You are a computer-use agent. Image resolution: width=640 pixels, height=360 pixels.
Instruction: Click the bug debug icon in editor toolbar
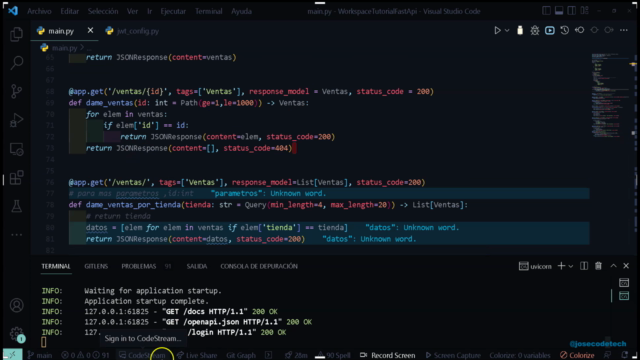(x=535, y=30)
